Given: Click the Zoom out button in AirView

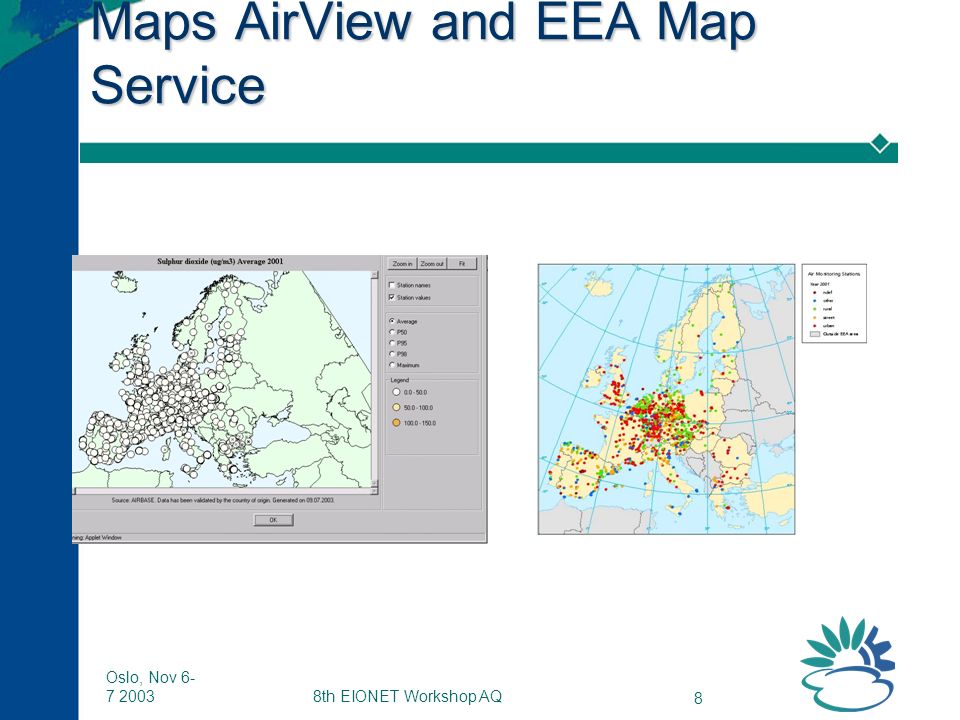Looking at the screenshot, I should click(x=432, y=264).
